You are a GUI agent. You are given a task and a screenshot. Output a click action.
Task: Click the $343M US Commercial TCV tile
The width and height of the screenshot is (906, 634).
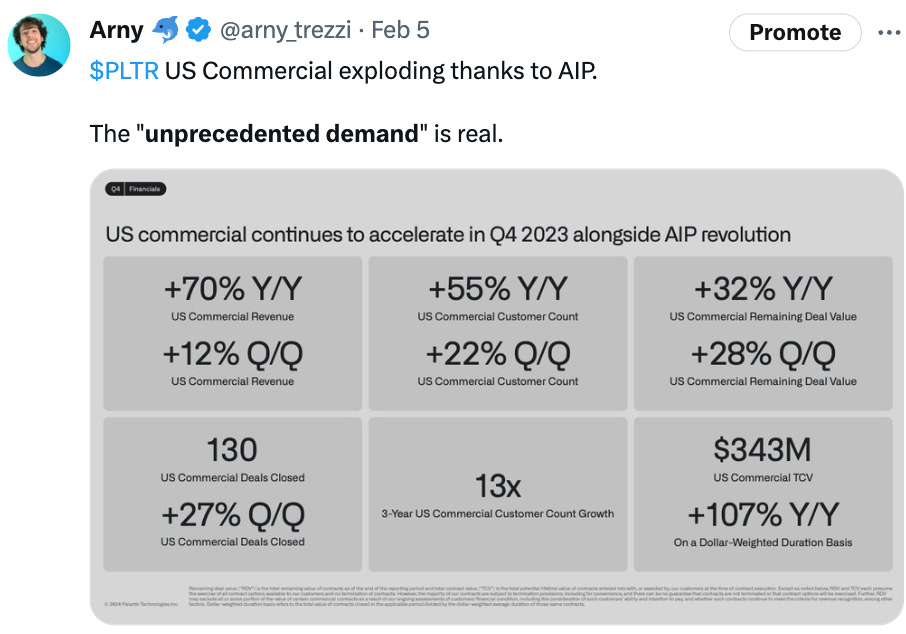point(763,494)
